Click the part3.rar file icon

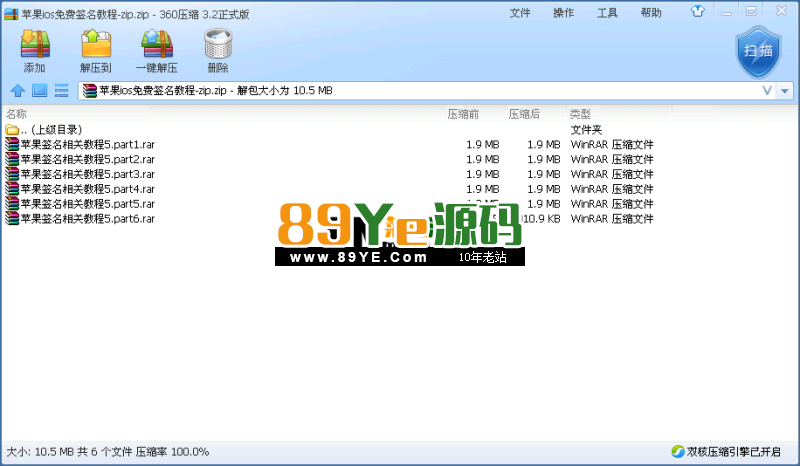coord(12,174)
